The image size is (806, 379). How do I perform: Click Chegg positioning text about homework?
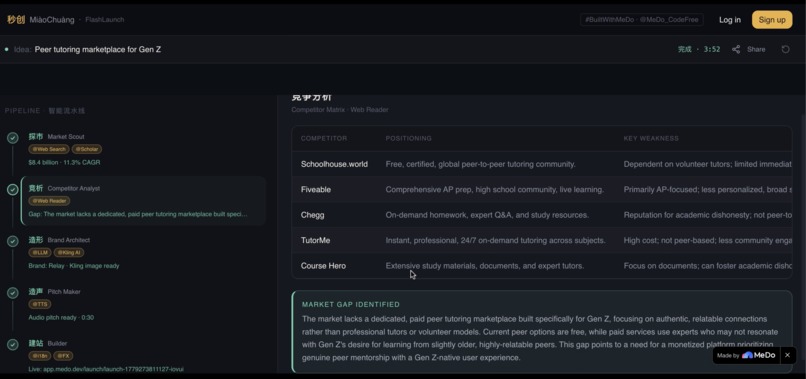click(x=487, y=215)
